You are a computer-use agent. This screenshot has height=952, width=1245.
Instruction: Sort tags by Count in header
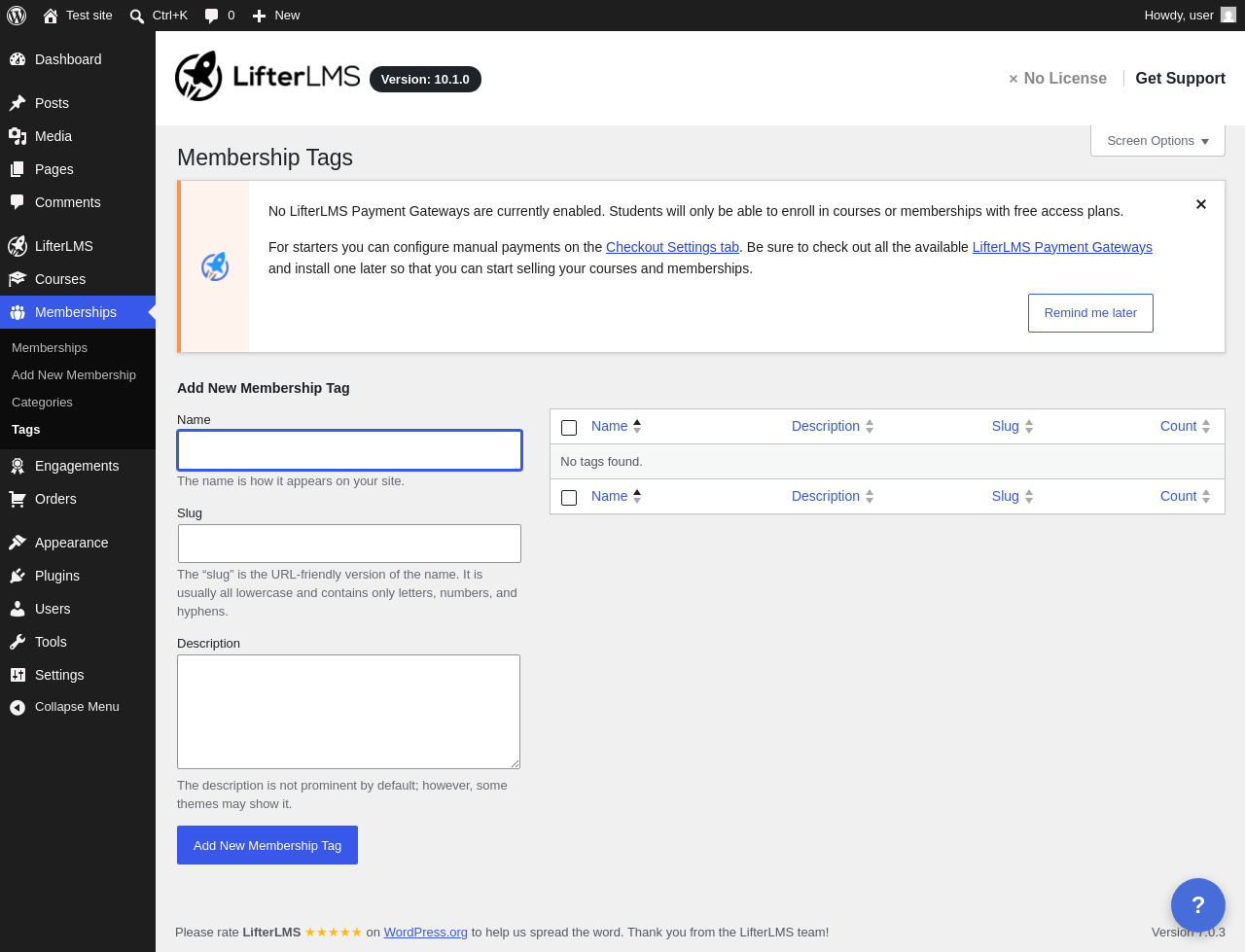pos(1186,426)
